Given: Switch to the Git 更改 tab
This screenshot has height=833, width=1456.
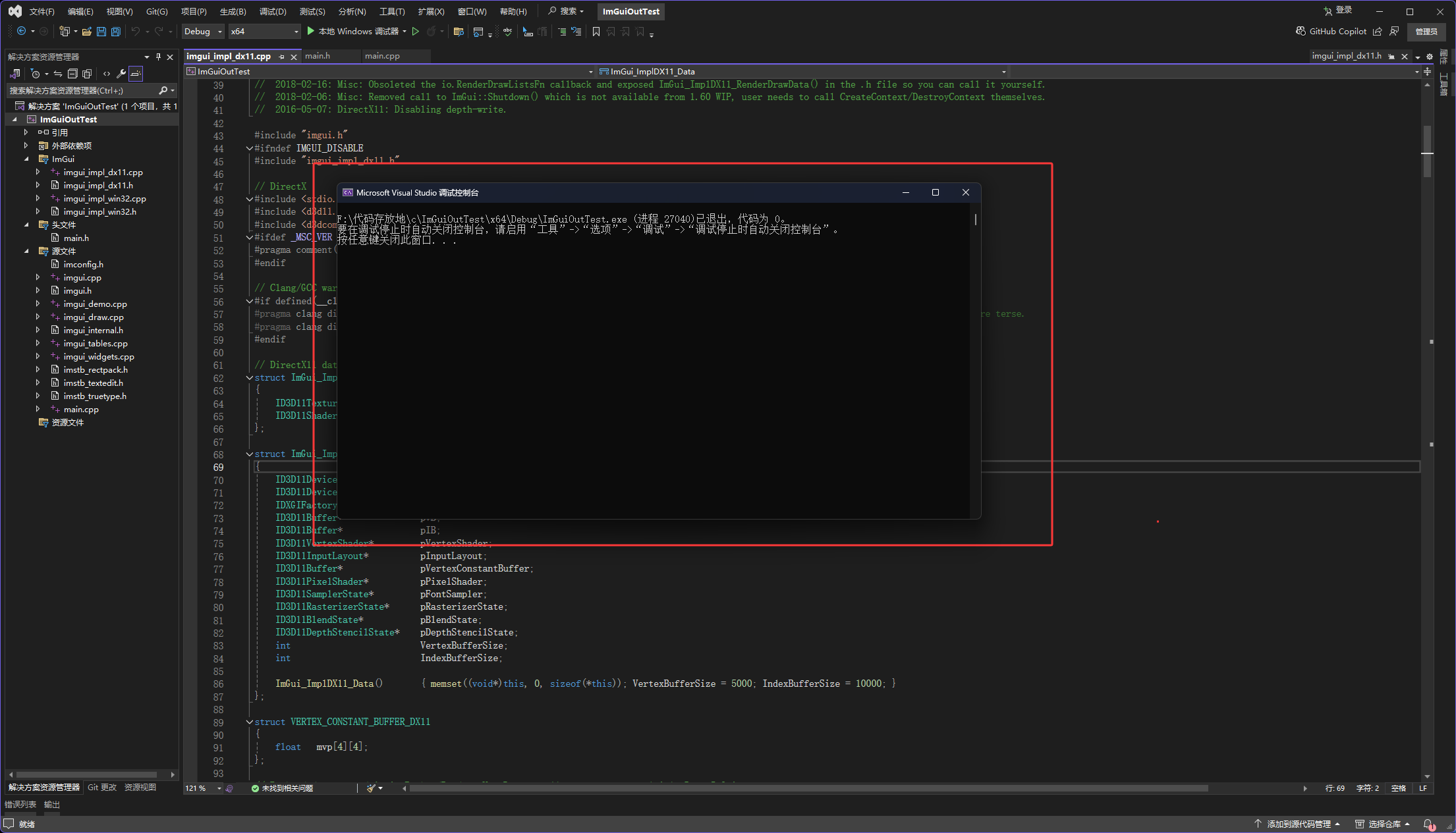Looking at the screenshot, I should point(102,788).
